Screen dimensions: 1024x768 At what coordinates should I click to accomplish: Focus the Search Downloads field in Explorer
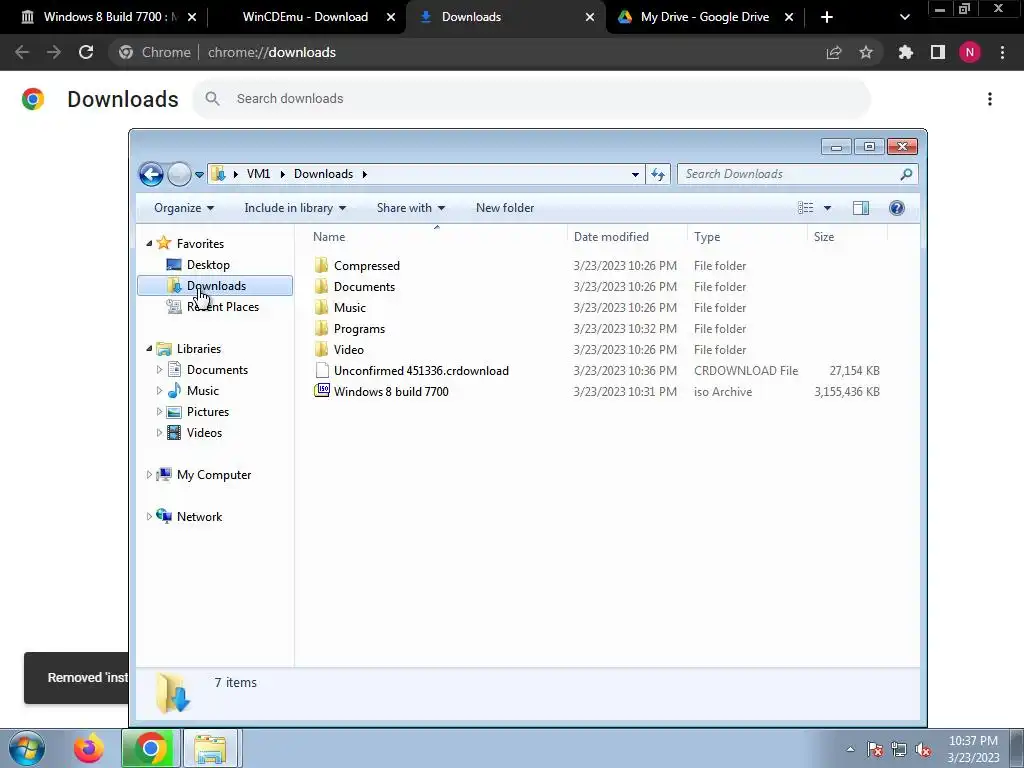tap(797, 174)
